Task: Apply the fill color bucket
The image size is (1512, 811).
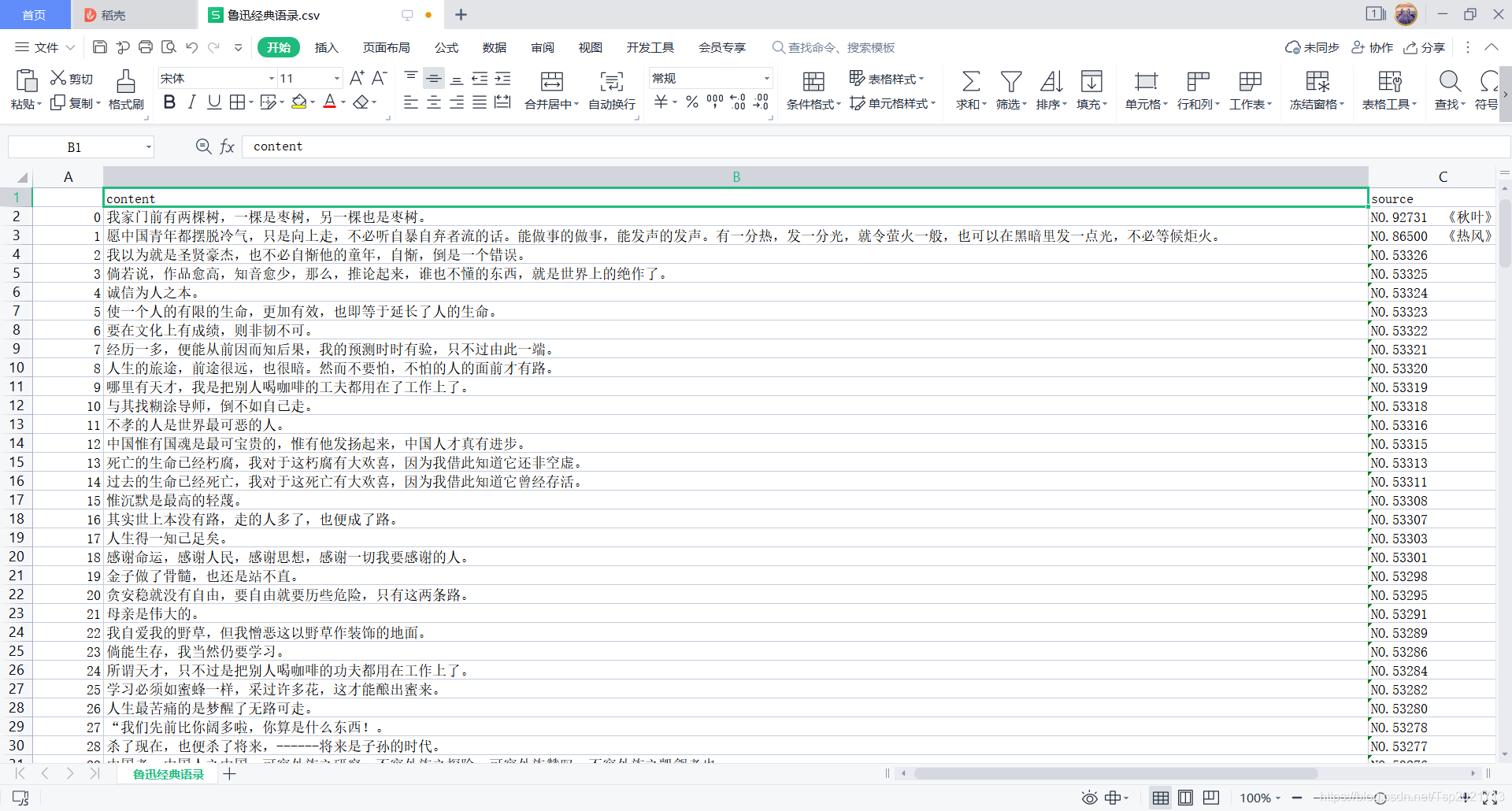Action: pos(298,102)
